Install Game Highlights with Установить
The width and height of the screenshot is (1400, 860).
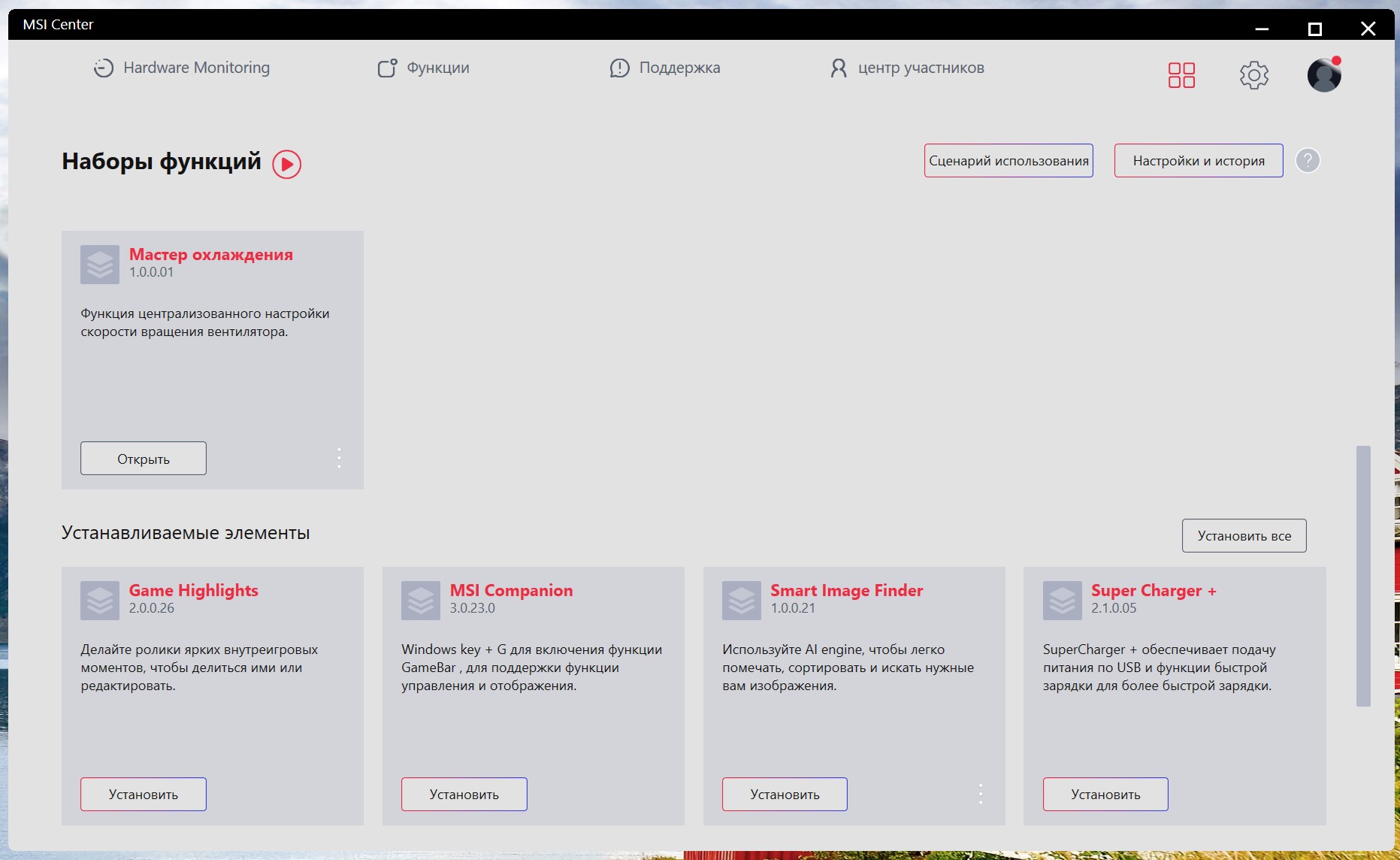[x=144, y=795]
